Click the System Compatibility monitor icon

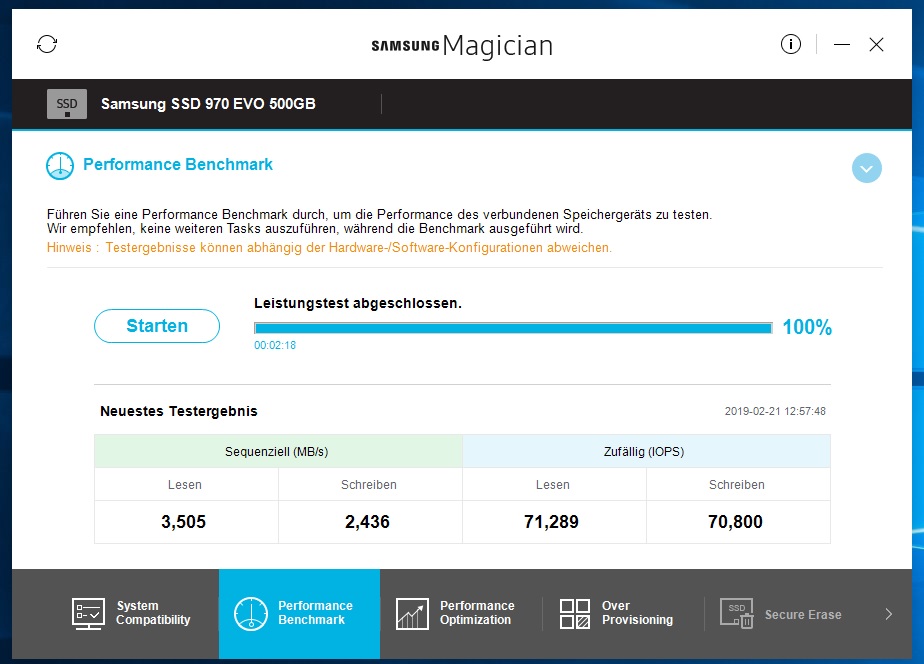click(x=88, y=614)
